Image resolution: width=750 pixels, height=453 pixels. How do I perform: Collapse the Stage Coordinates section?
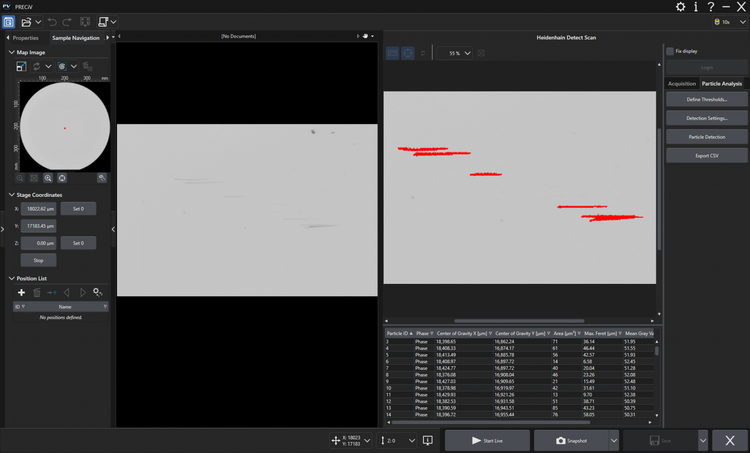pyautogui.click(x=11, y=194)
